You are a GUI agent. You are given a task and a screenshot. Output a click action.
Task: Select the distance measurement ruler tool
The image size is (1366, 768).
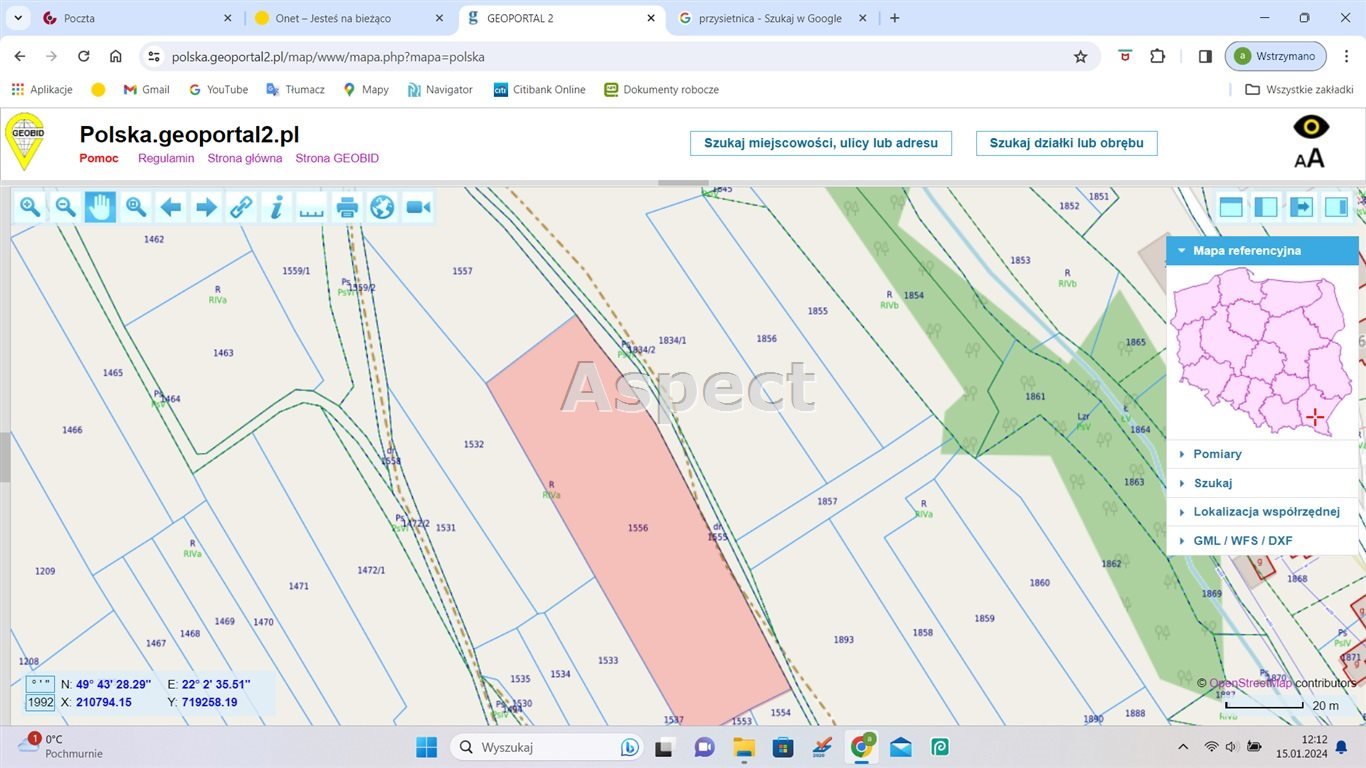tap(311, 207)
